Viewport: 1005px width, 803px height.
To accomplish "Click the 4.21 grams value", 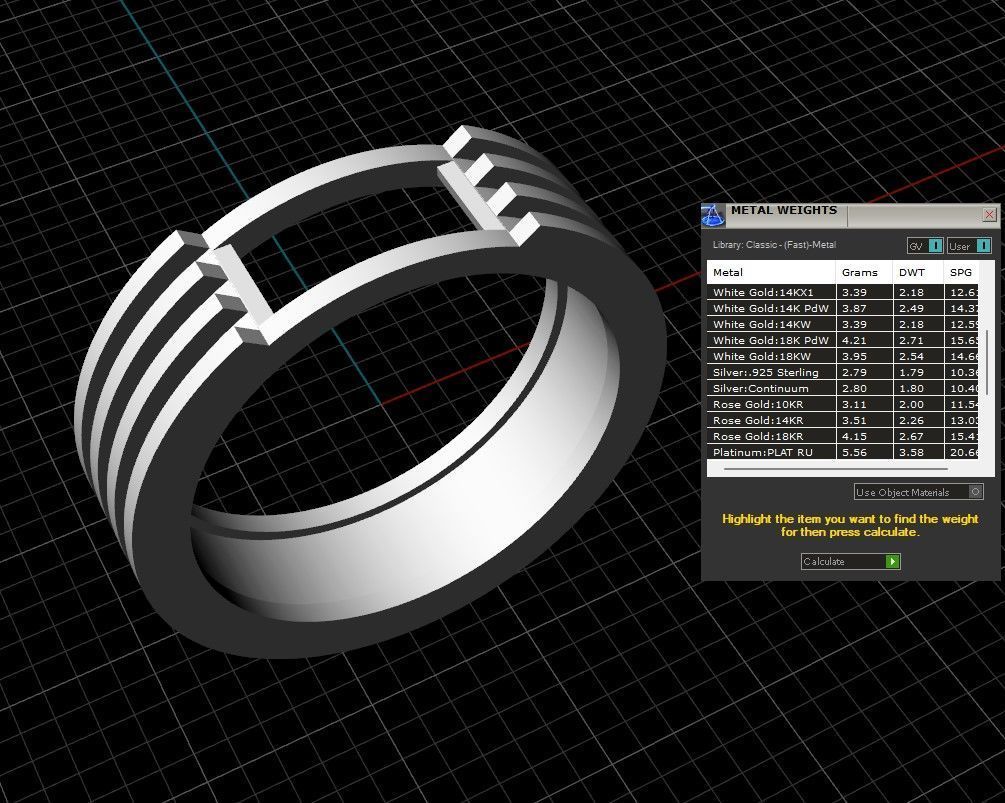I will 854,340.
